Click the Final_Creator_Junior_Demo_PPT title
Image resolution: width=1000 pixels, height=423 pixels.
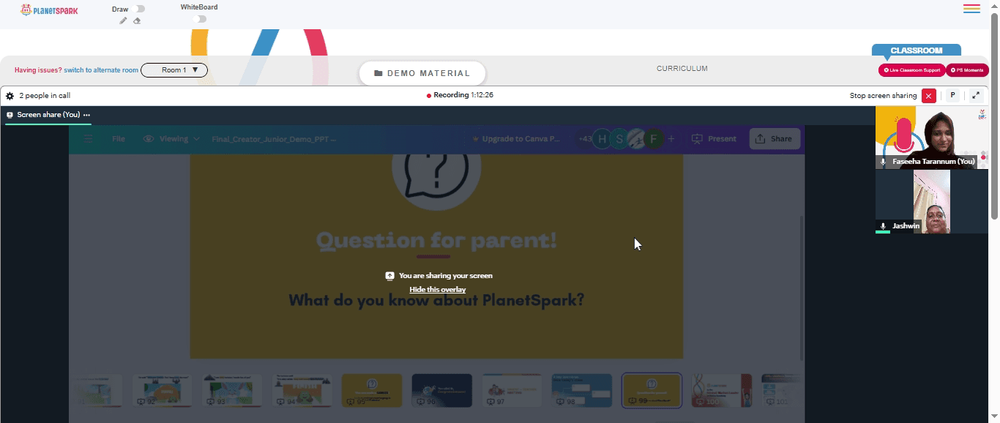(274, 139)
